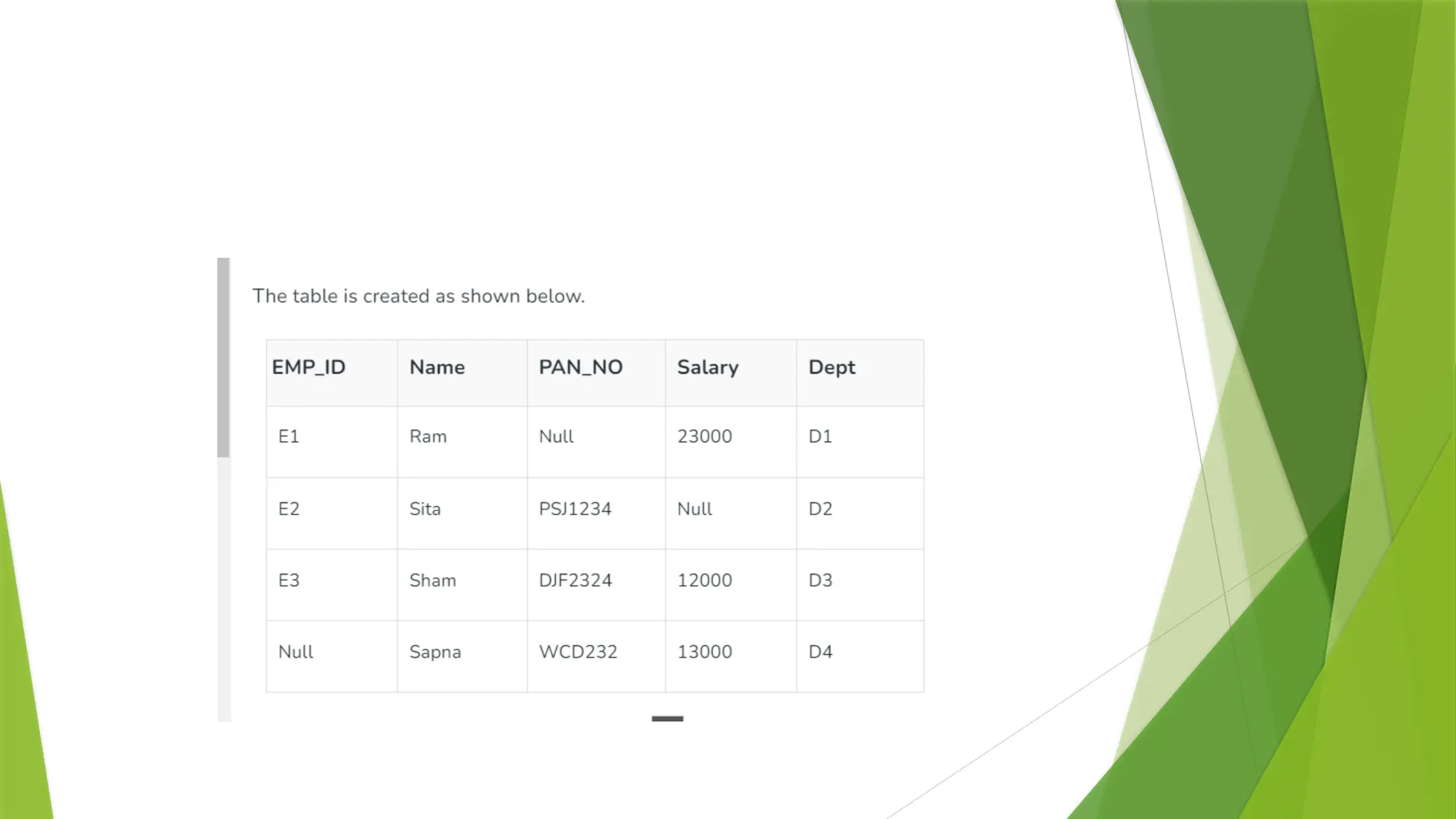Click the Salary column header
The width and height of the screenshot is (1456, 819).
tap(707, 368)
